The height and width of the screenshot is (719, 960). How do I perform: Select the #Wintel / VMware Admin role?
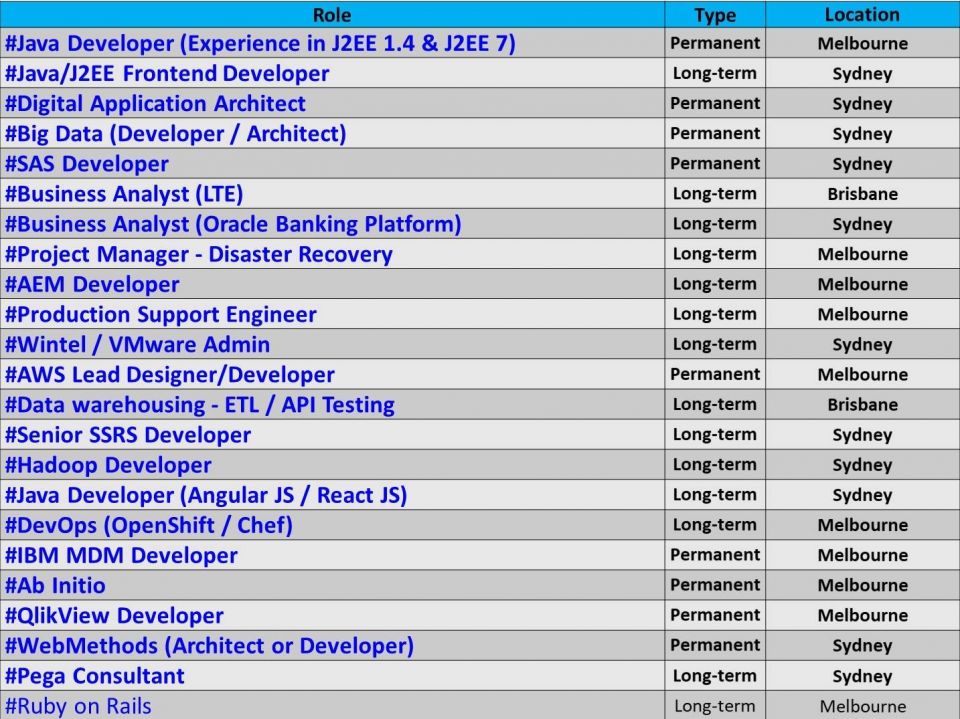click(138, 344)
